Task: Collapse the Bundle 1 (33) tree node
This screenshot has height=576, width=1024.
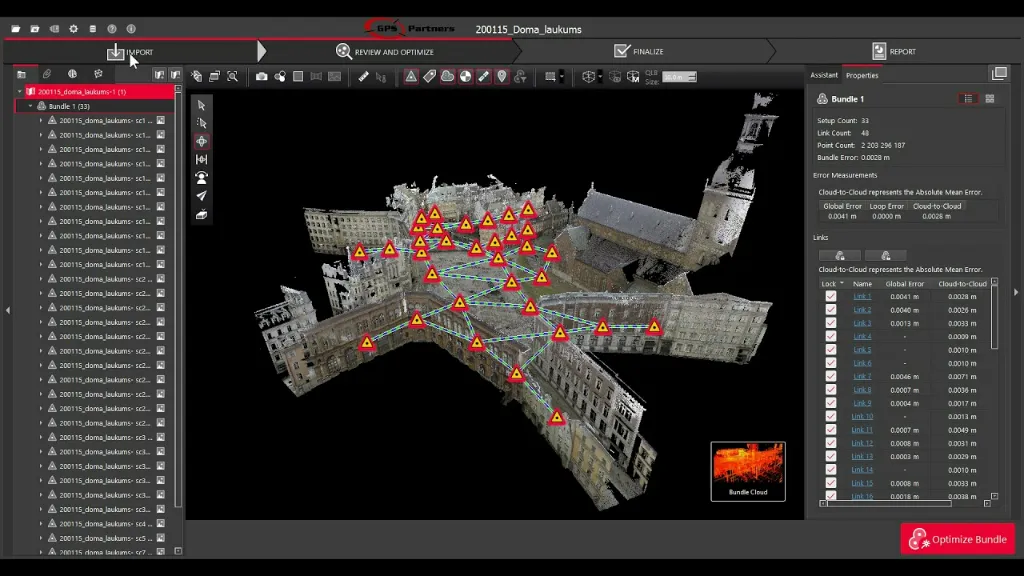Action: click(x=30, y=106)
